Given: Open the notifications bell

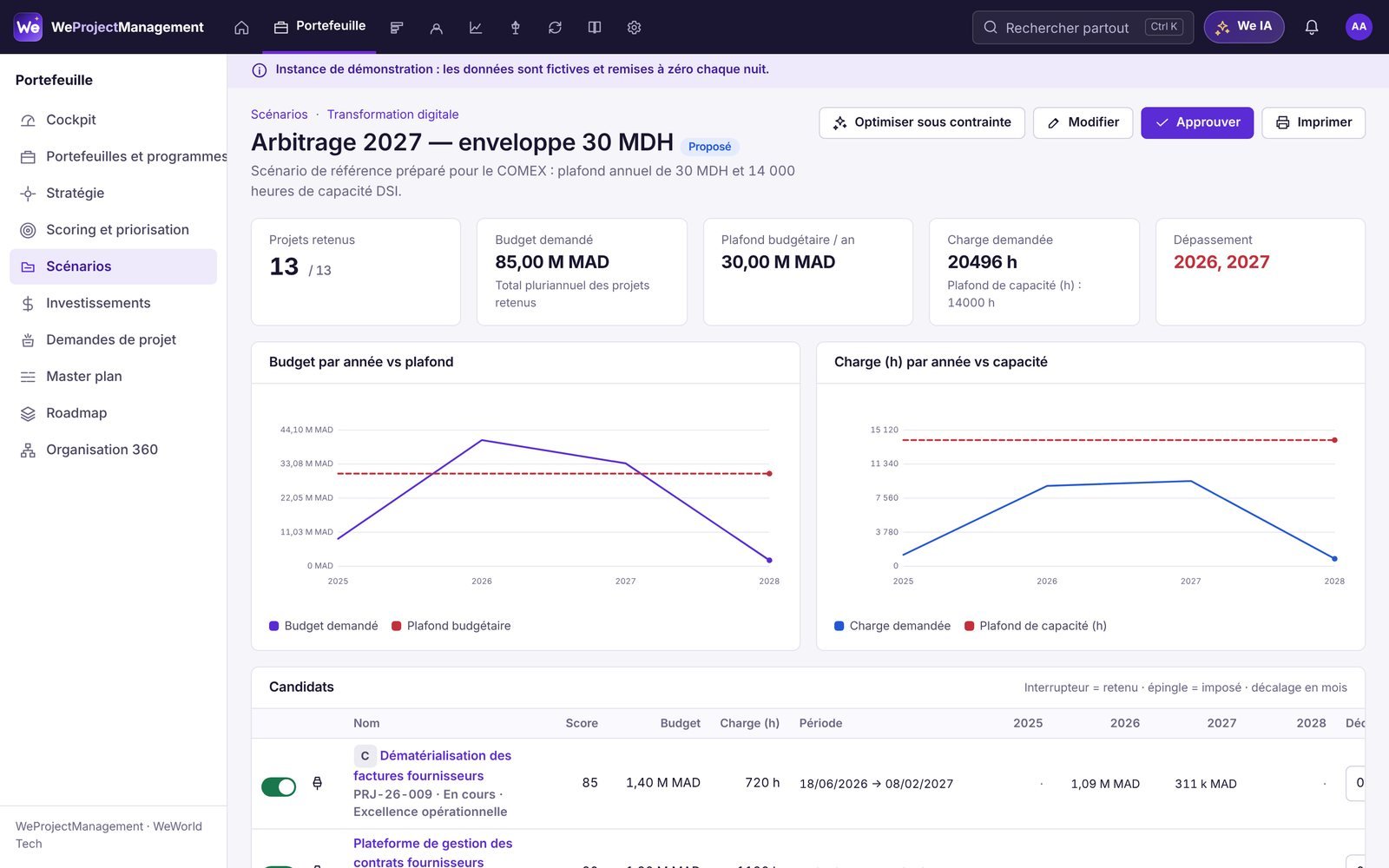Looking at the screenshot, I should click(x=1312, y=27).
